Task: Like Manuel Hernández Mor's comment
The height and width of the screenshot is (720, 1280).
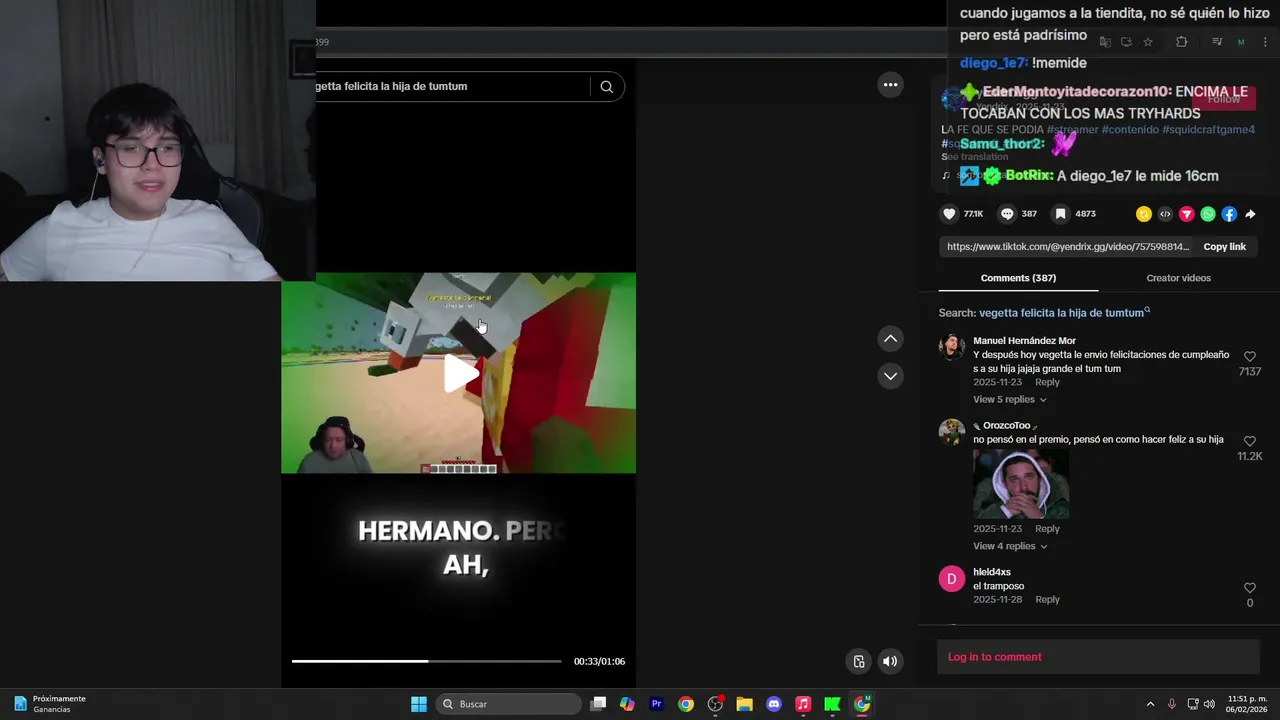Action: (x=1249, y=357)
